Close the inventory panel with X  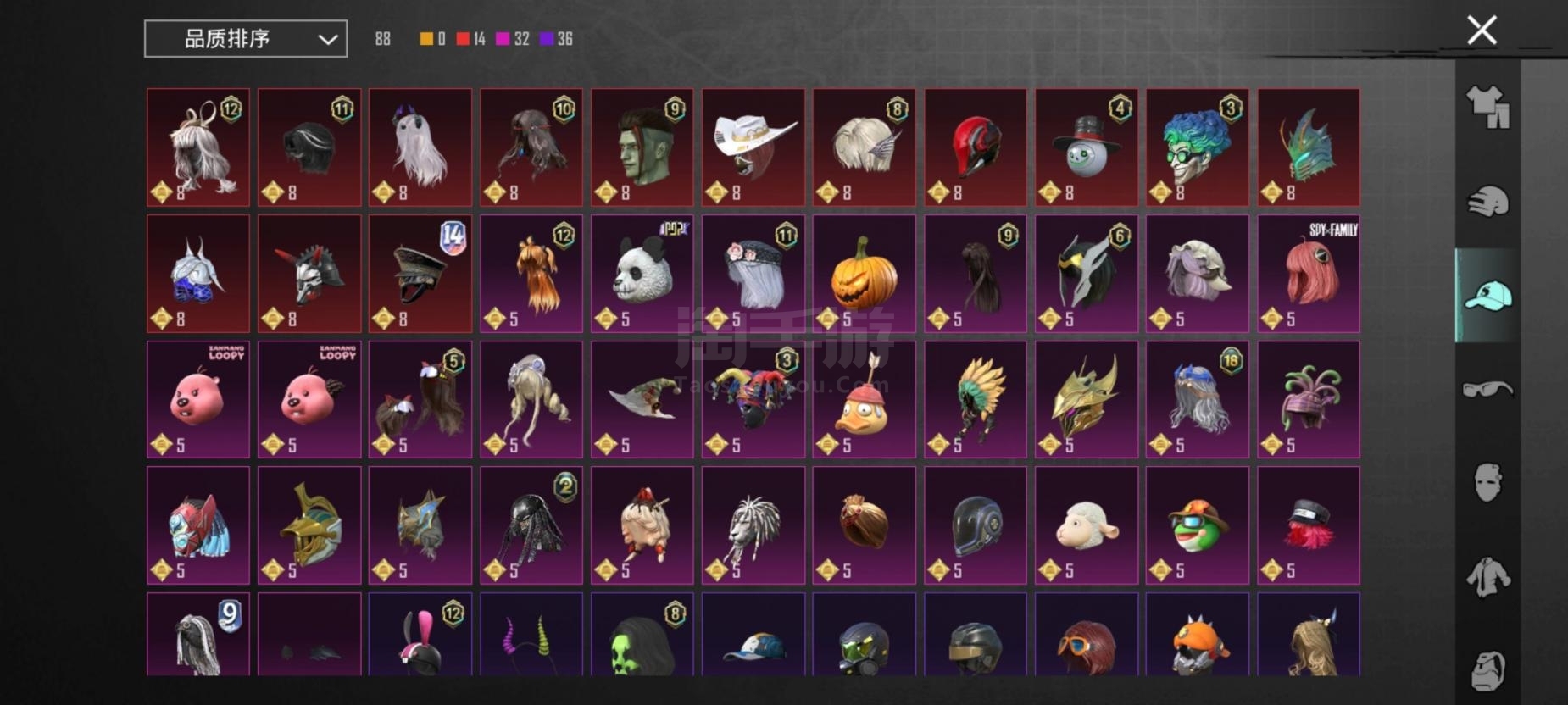tap(1482, 31)
